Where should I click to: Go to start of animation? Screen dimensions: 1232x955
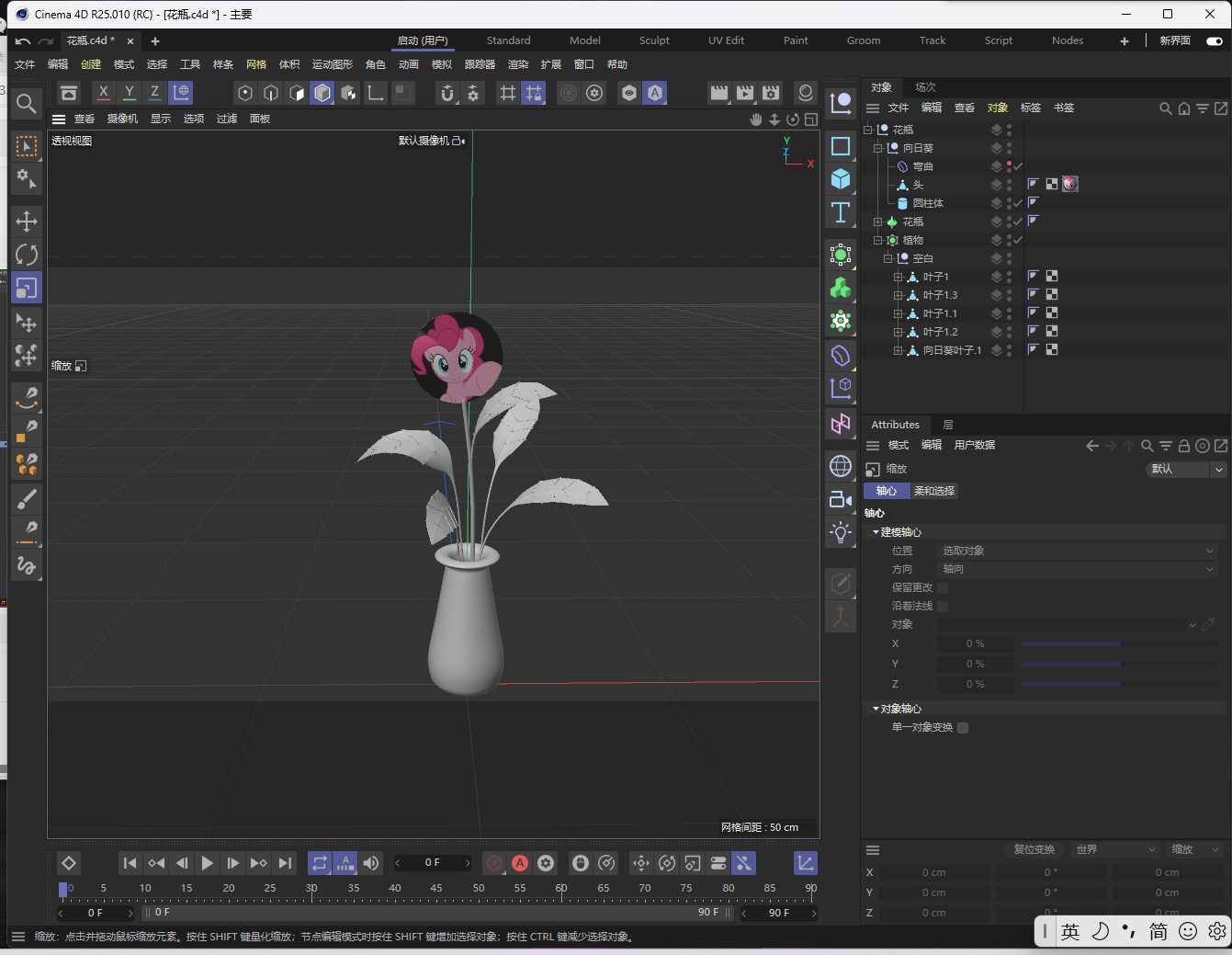point(130,863)
